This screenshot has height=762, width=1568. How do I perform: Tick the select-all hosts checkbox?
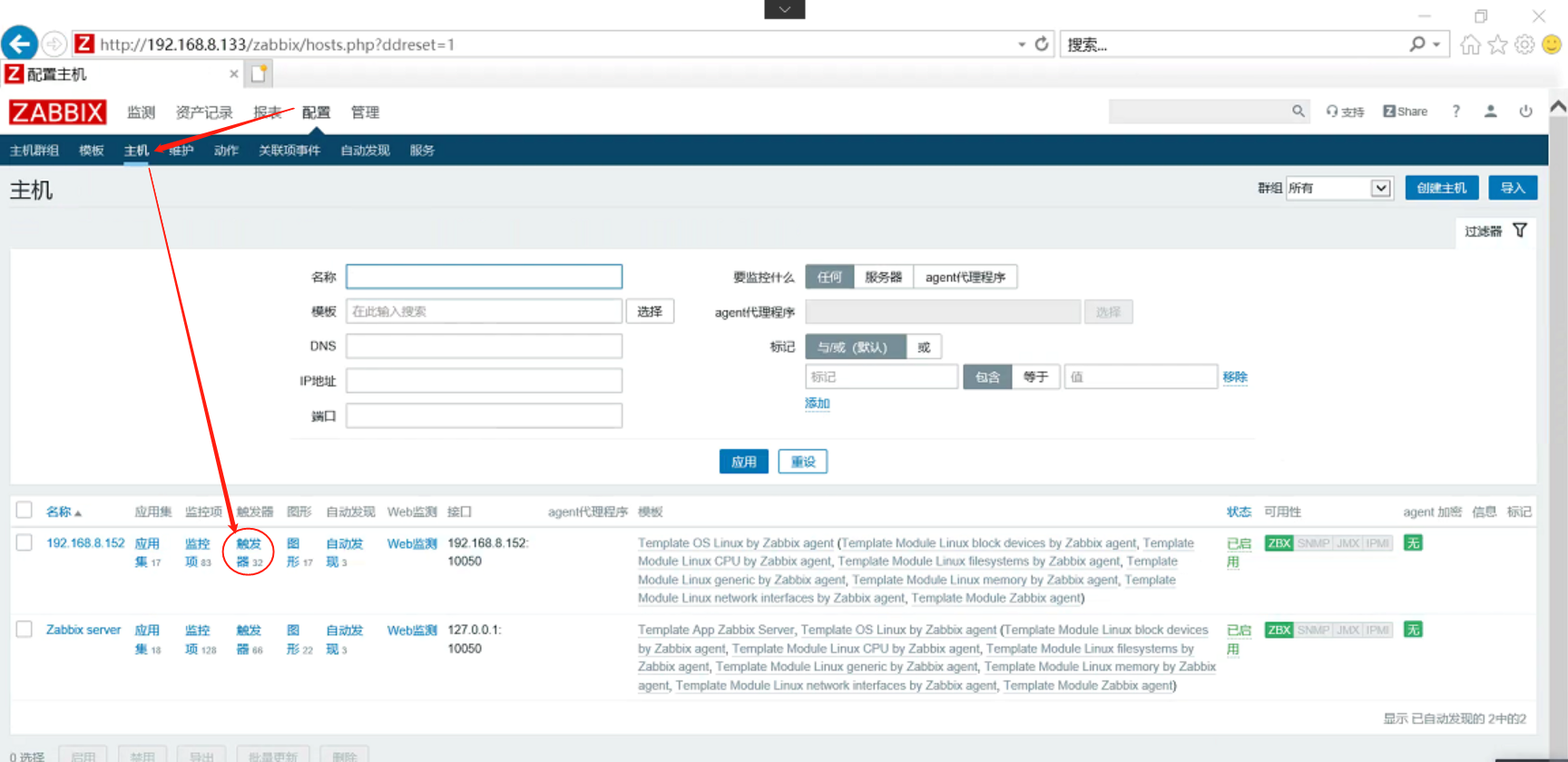coord(24,511)
